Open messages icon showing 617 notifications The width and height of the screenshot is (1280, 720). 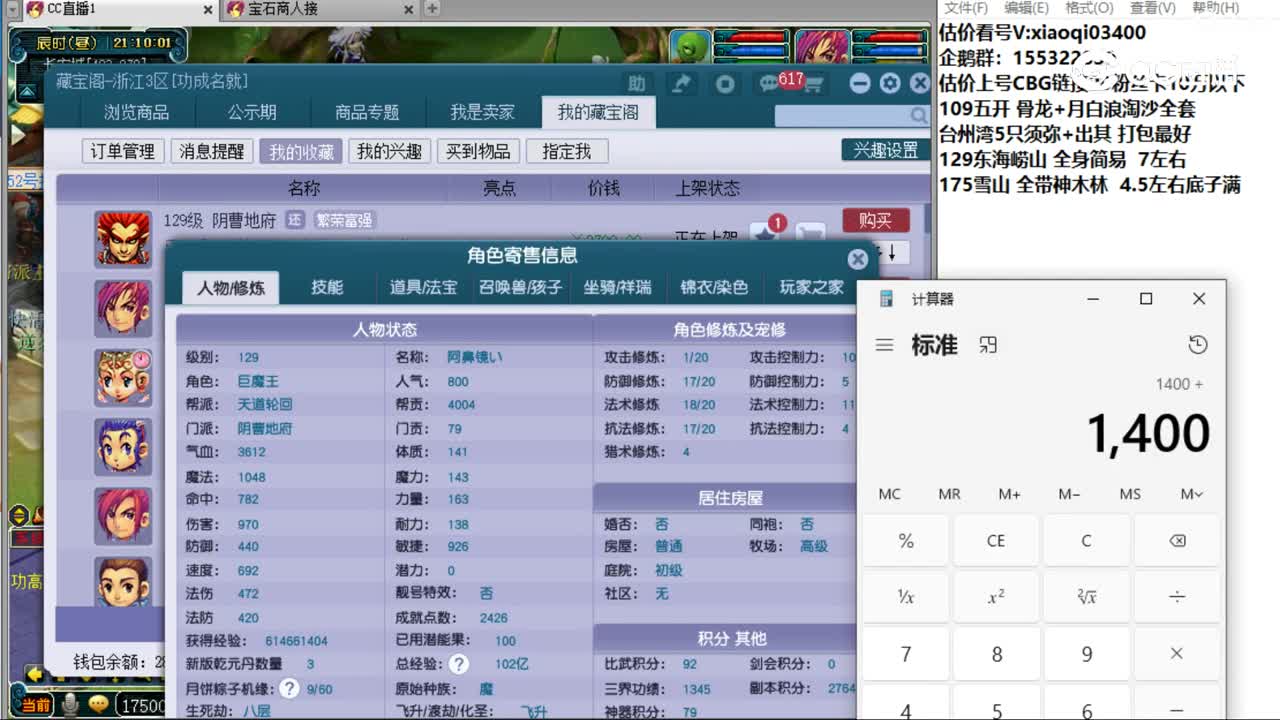(x=770, y=85)
